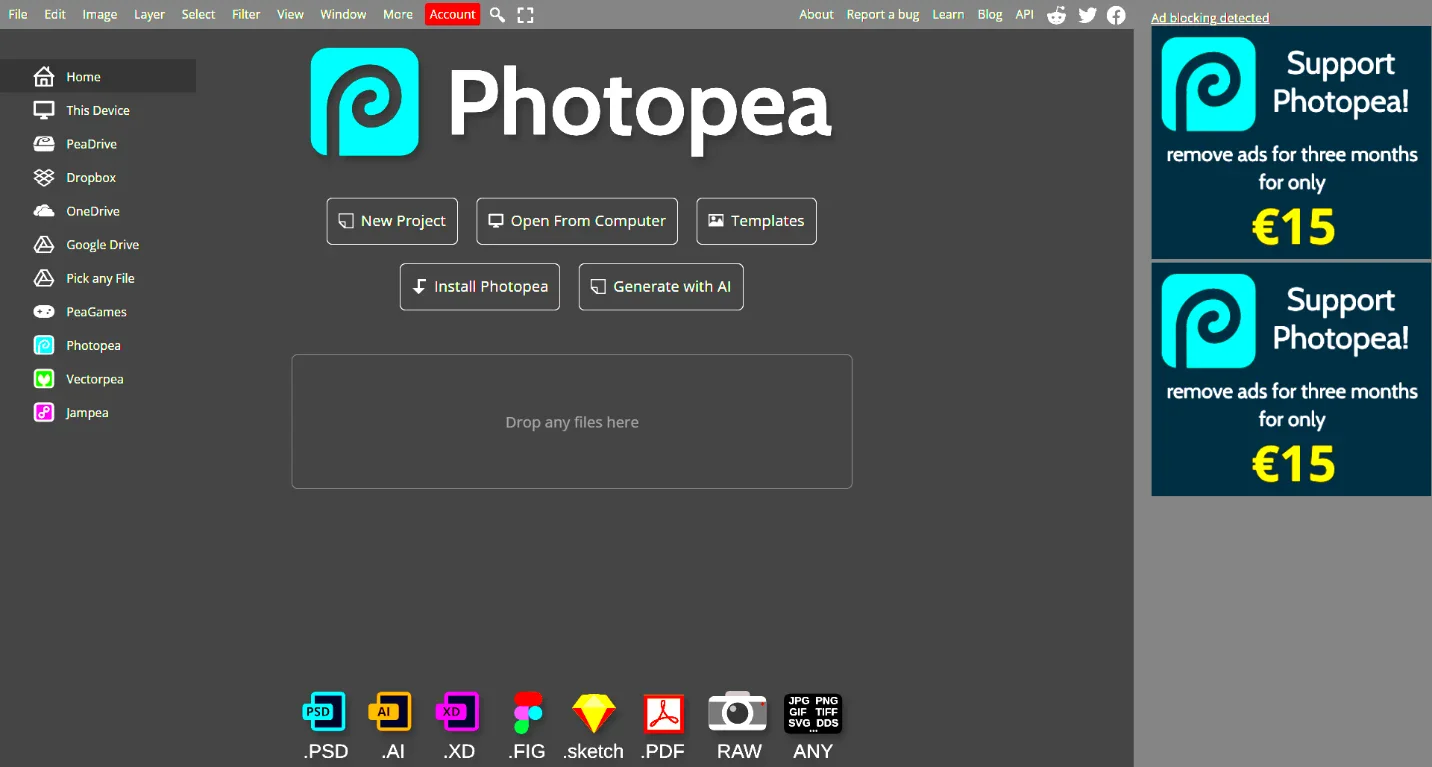The height and width of the screenshot is (767, 1432).
Task: Select Photopea app in sidebar
Action: click(98, 346)
